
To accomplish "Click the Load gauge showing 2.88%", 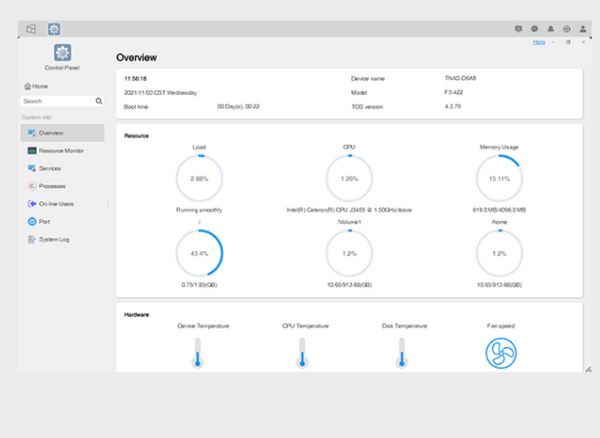I will (199, 178).
